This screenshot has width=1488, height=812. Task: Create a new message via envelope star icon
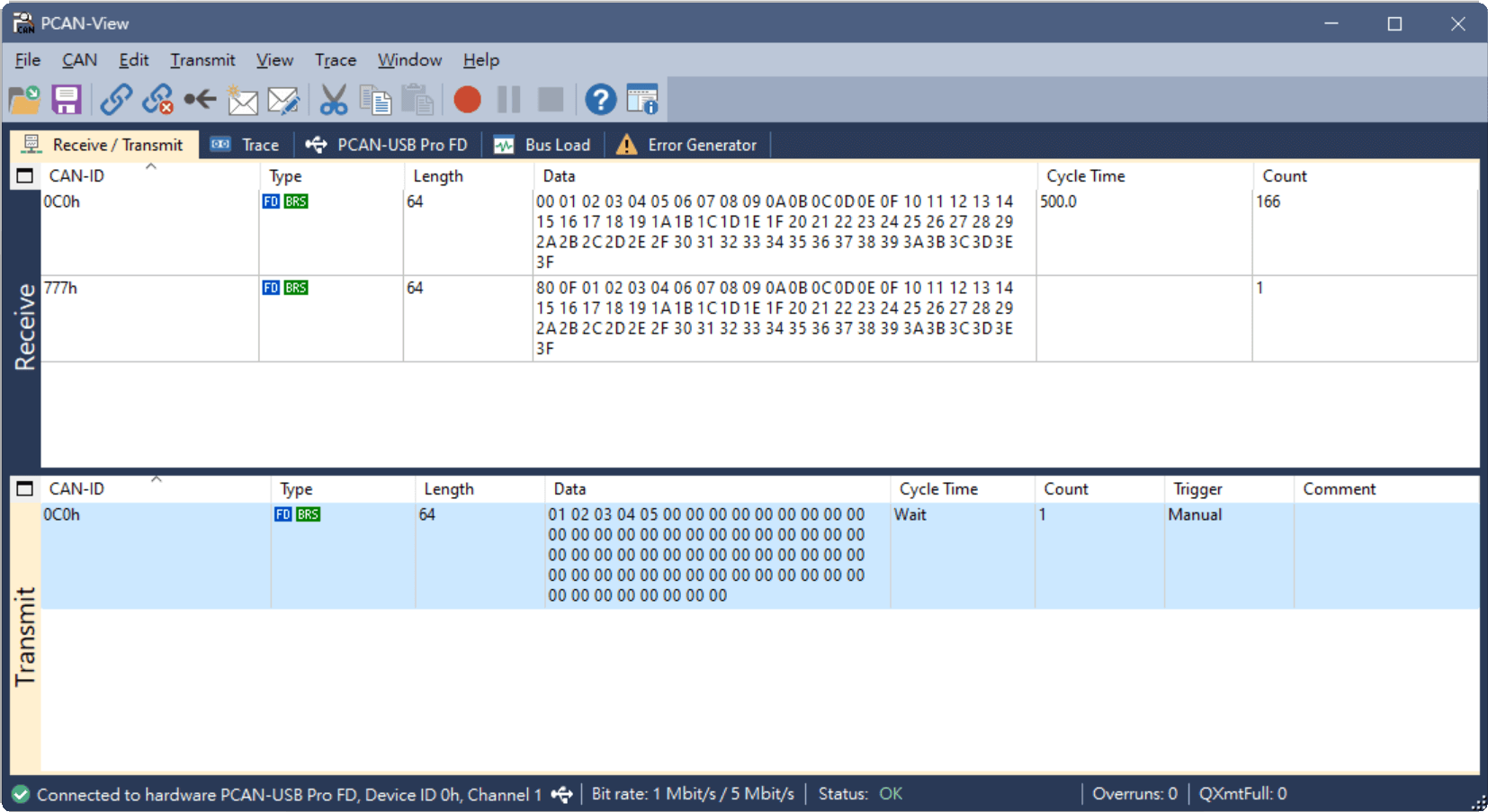click(242, 99)
